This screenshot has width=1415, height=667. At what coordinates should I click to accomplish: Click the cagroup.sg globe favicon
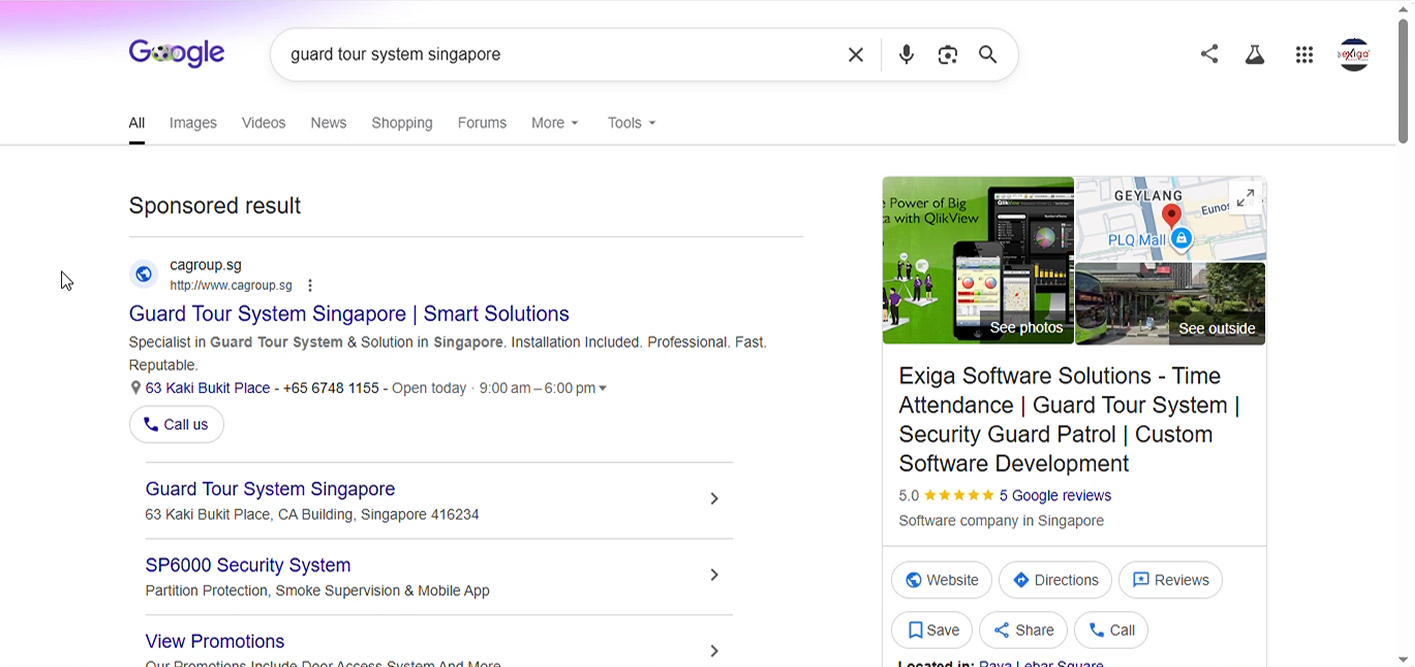[144, 274]
